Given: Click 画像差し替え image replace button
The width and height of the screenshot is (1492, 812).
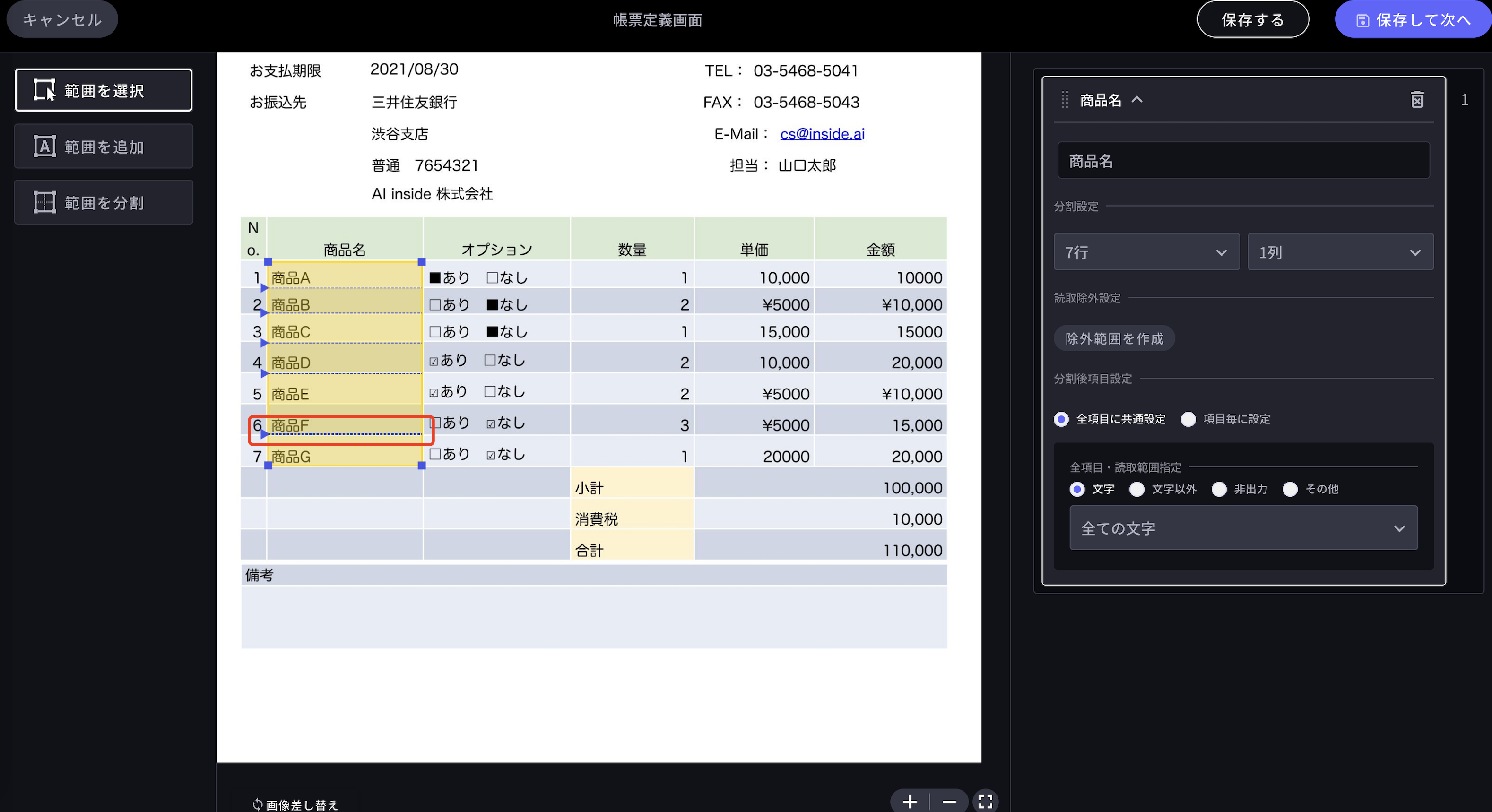Looking at the screenshot, I should (x=295, y=804).
